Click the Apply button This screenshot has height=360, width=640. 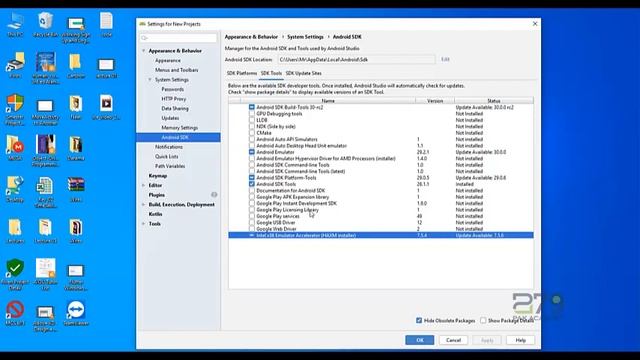[487, 340]
